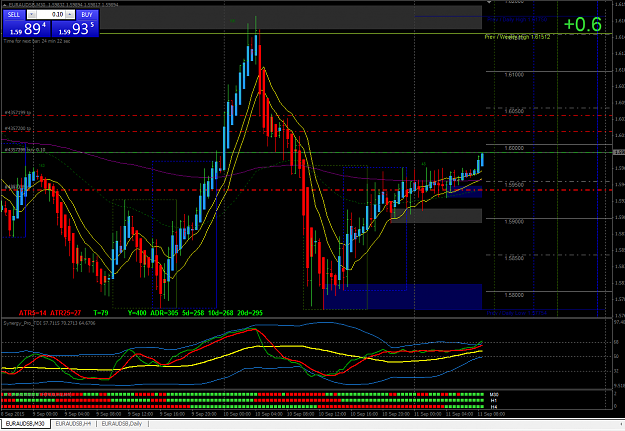Select the Prev / Weekly High 1.61512 label
This screenshot has height=431, width=625.
click(517, 37)
